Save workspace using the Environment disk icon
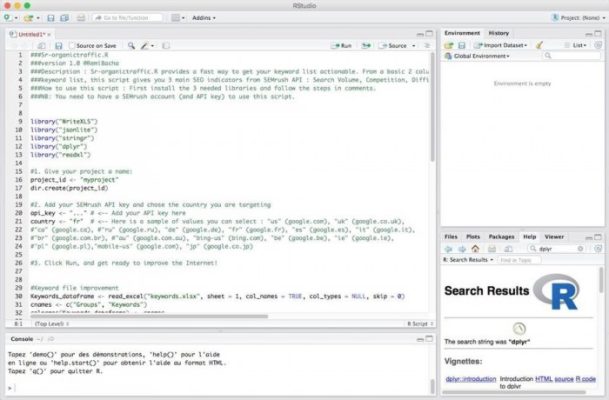 coord(462,45)
